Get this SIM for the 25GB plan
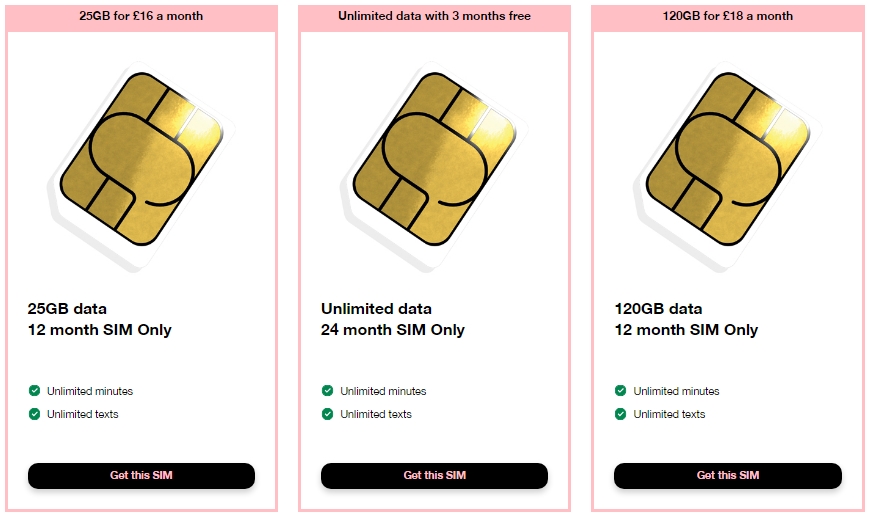 (x=141, y=475)
